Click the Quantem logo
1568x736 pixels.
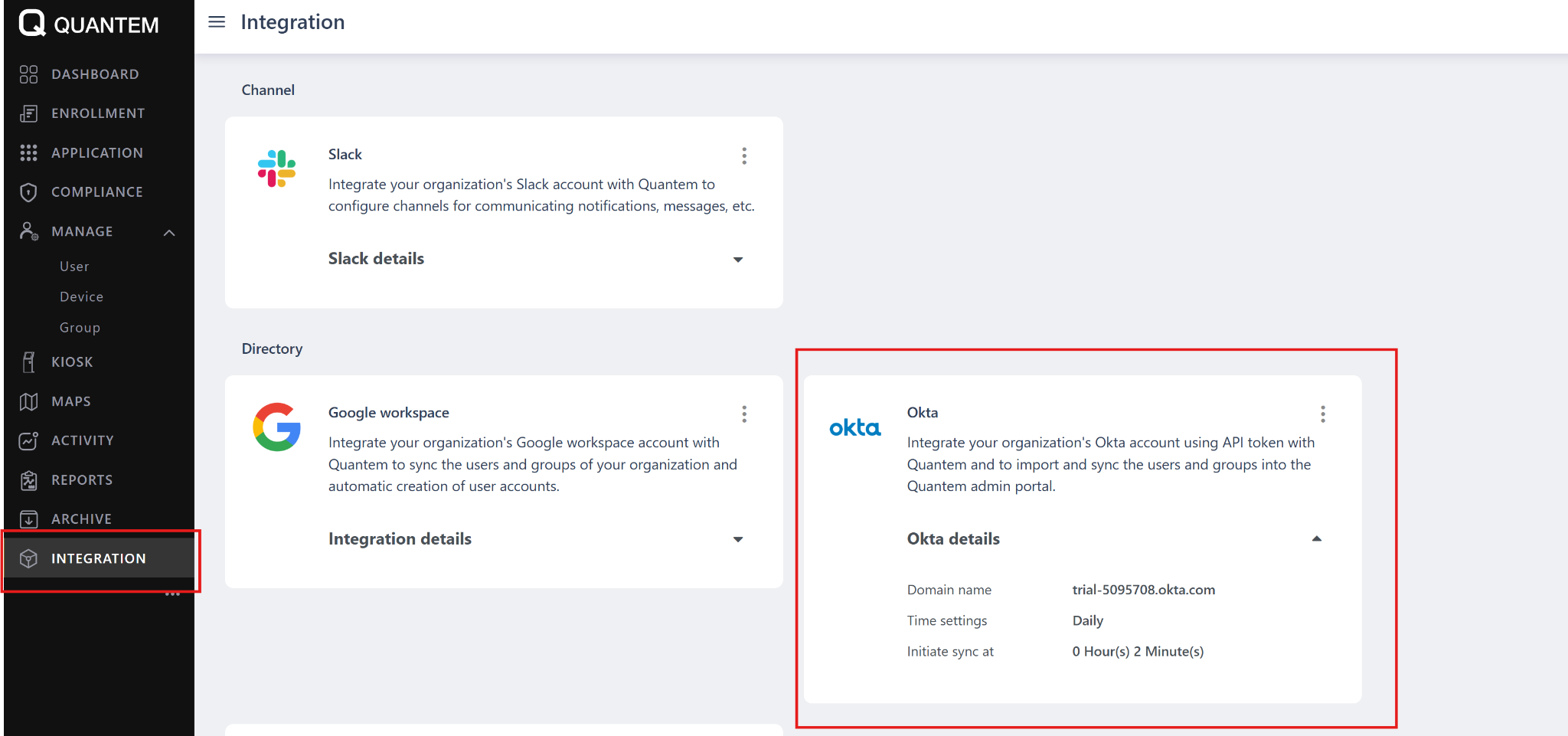tap(89, 25)
